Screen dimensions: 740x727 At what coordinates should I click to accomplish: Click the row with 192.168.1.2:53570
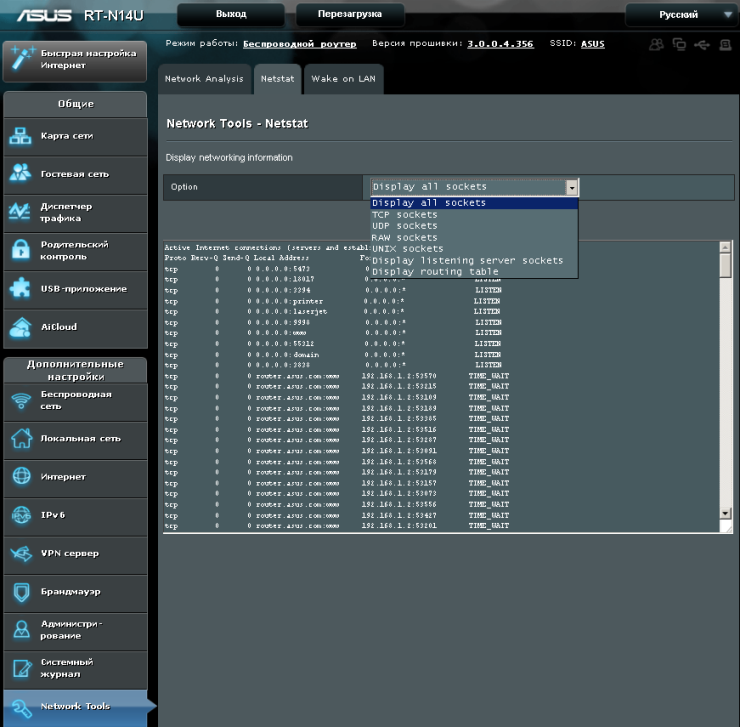(336, 376)
